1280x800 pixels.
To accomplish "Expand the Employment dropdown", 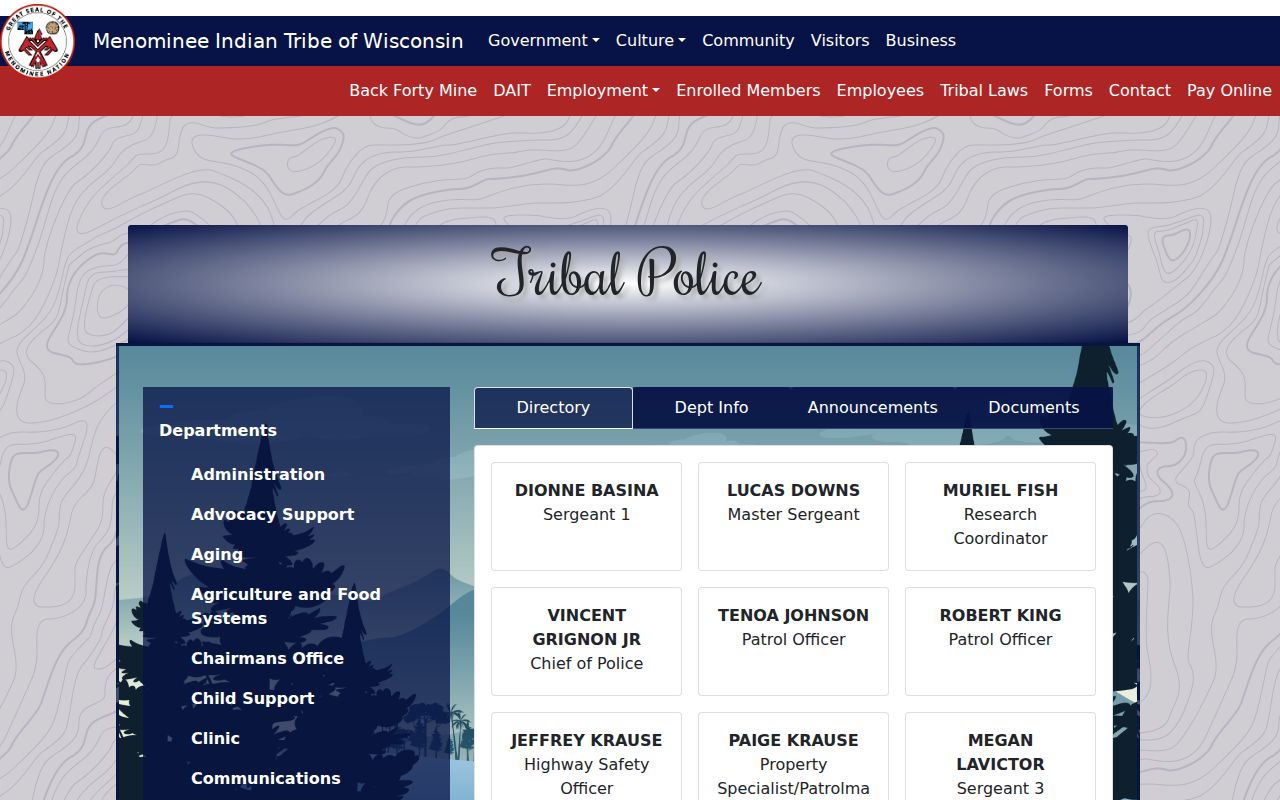I will [x=603, y=90].
